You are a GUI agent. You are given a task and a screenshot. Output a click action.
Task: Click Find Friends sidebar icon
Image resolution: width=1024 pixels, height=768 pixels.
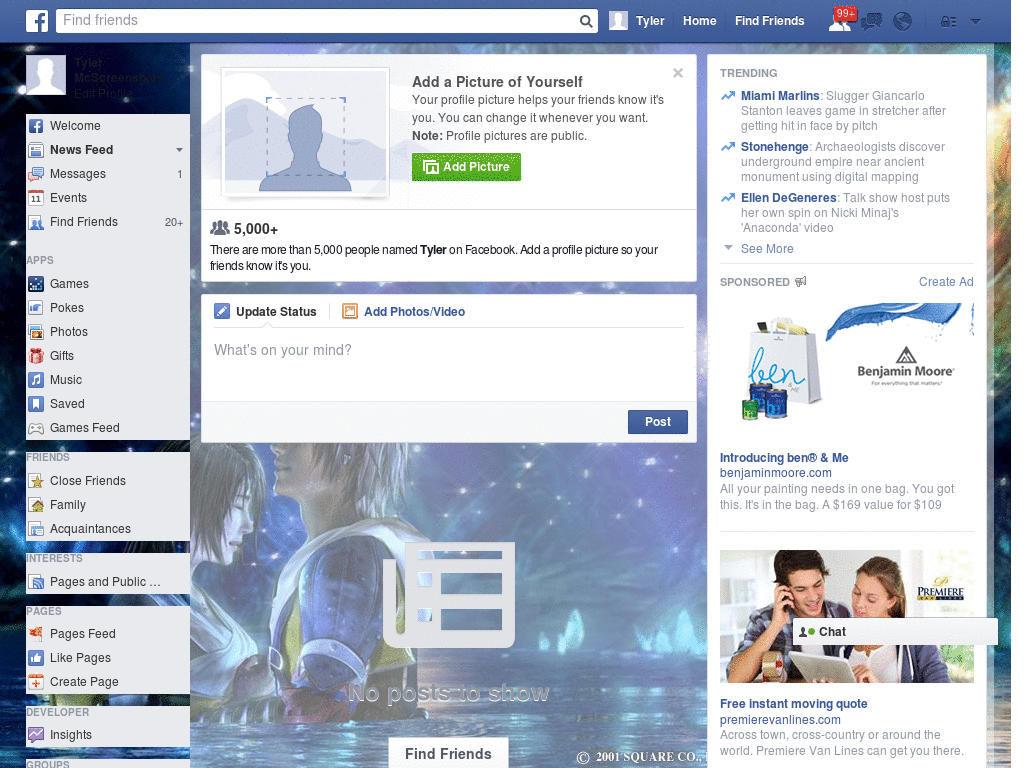click(36, 222)
